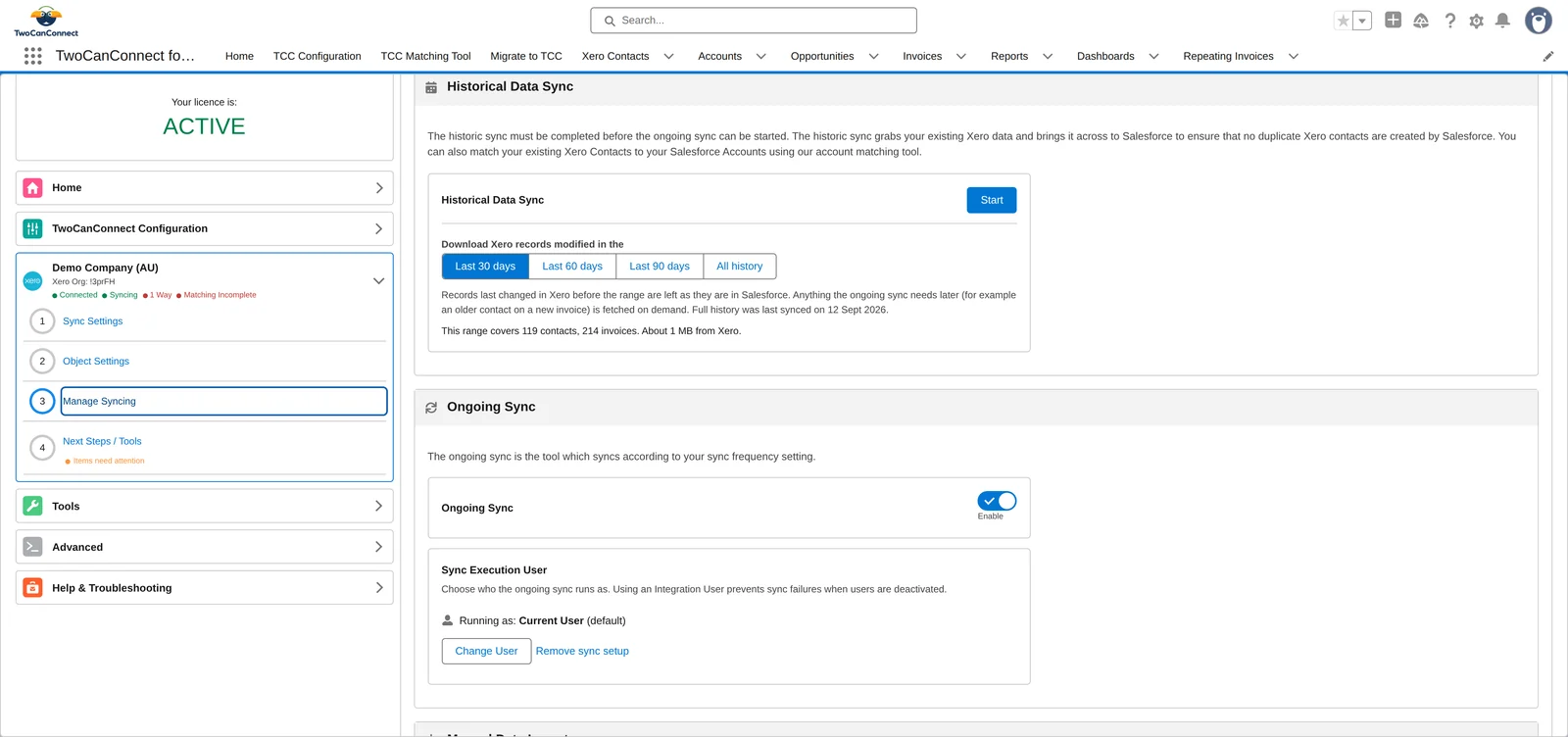
Task: Go to the Home navigation tab
Action: pyautogui.click(x=239, y=57)
